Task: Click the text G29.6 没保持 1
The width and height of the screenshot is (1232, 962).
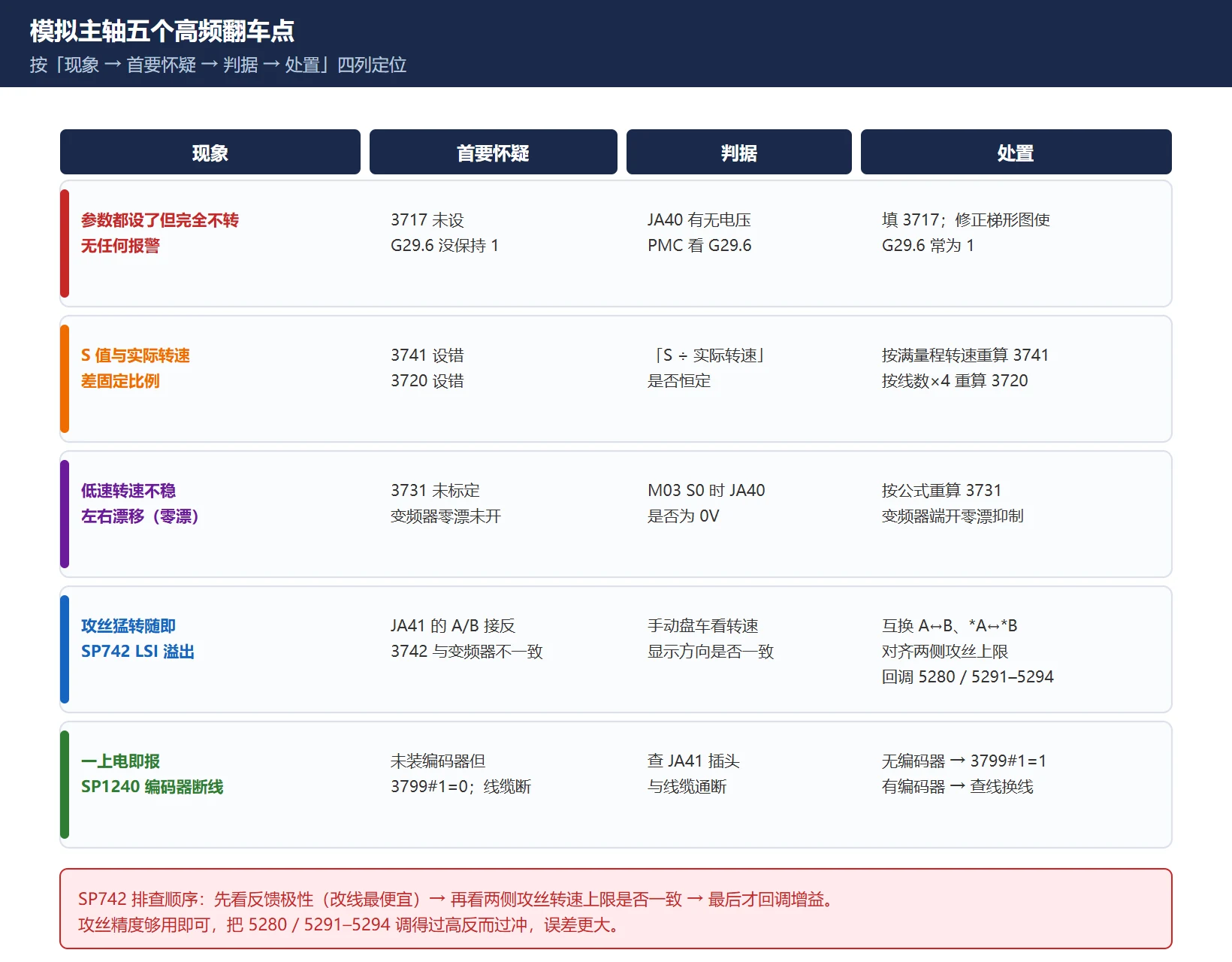Action: 445,246
